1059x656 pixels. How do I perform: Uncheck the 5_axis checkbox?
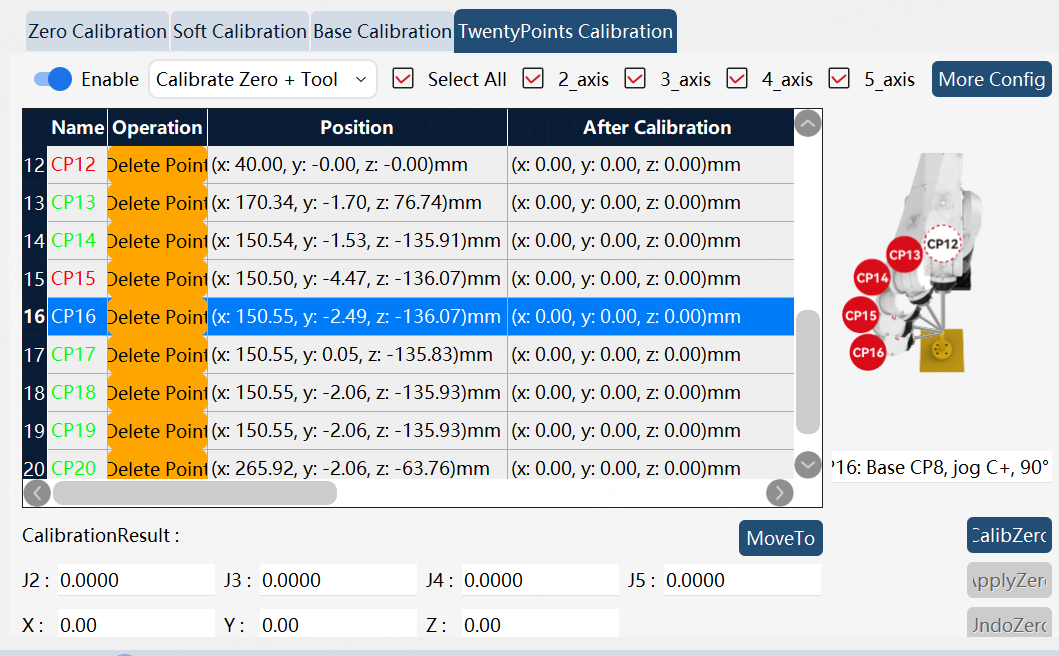pos(839,78)
